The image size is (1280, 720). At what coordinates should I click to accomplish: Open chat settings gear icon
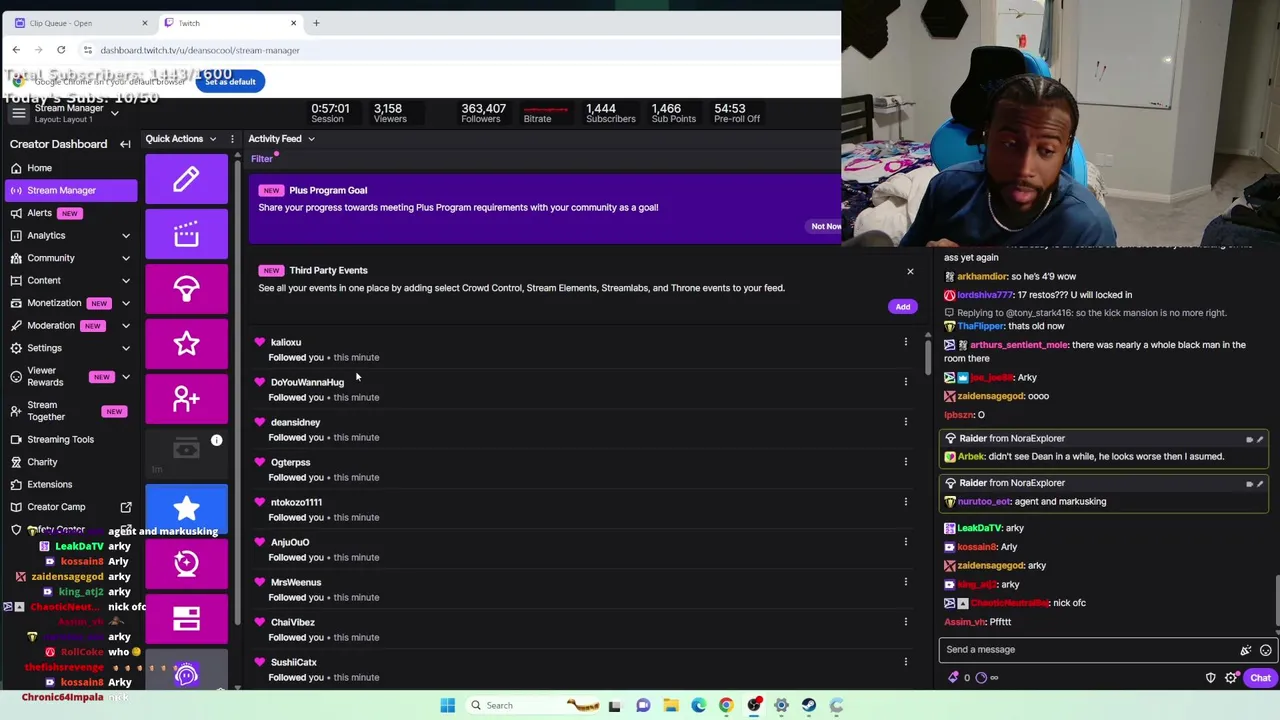(x=1231, y=678)
